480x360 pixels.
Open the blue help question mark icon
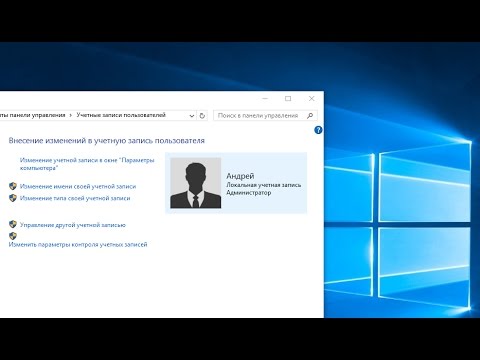(318, 130)
